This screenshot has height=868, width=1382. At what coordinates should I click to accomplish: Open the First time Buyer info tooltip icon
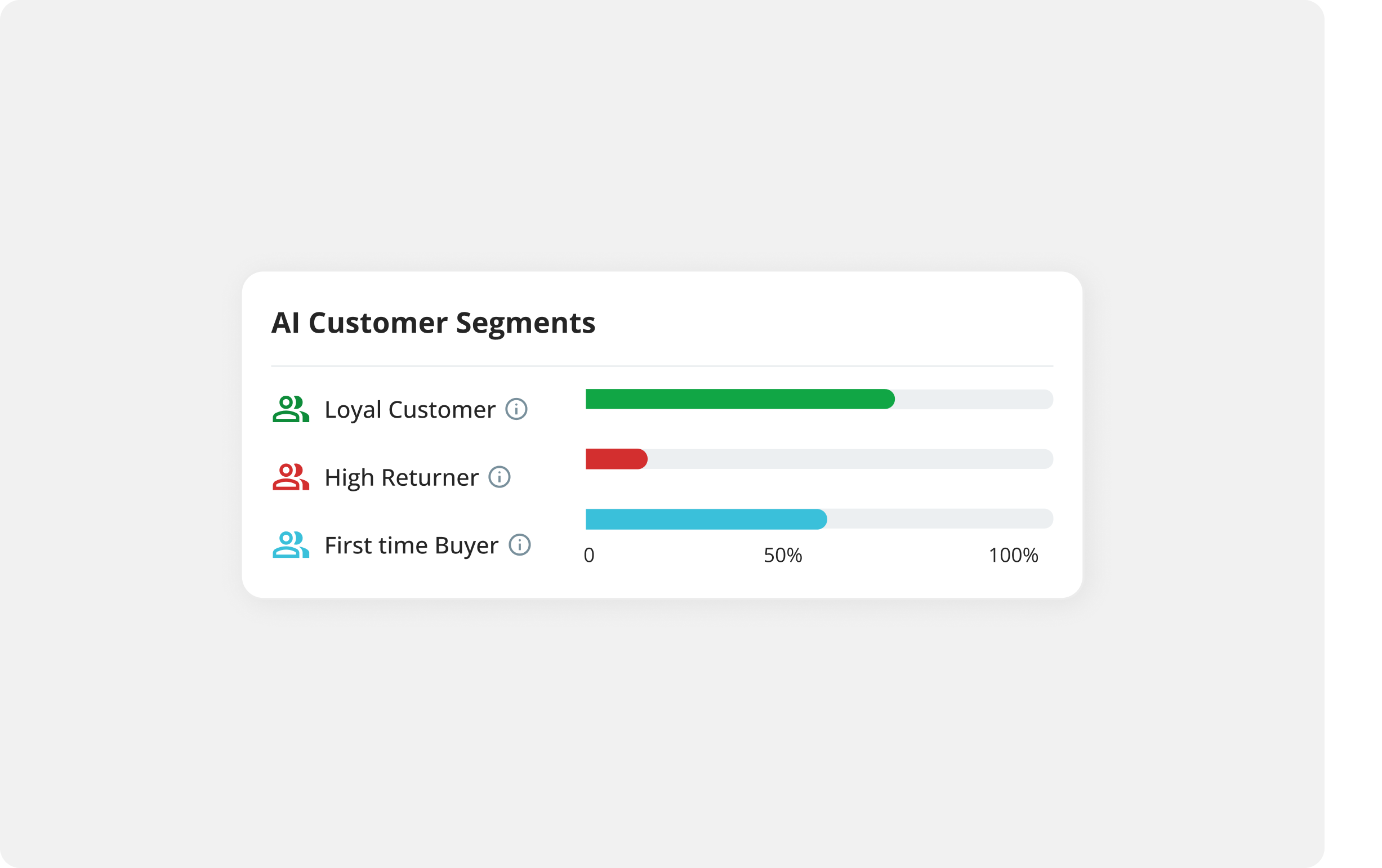point(519,544)
